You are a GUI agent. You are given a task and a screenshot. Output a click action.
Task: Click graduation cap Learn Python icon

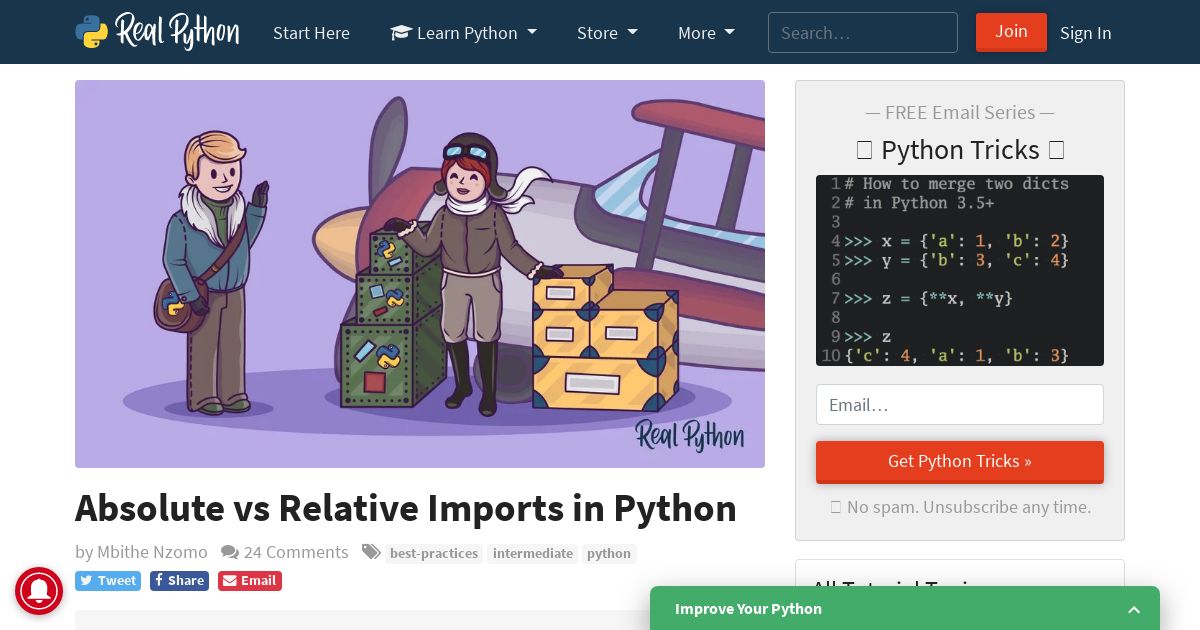pyautogui.click(x=401, y=33)
